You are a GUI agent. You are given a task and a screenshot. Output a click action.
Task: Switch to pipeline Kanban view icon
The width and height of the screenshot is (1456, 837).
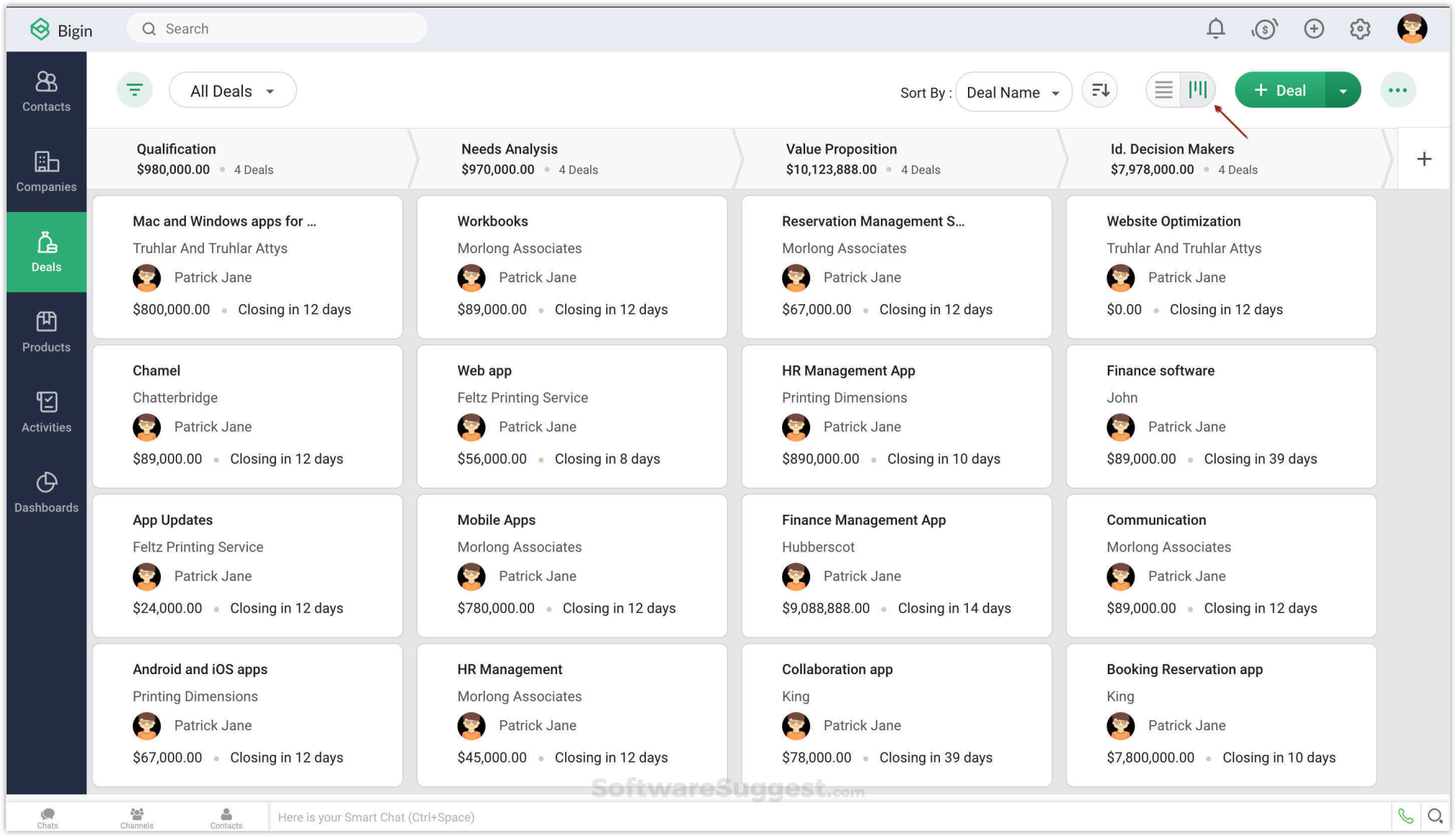pos(1198,90)
